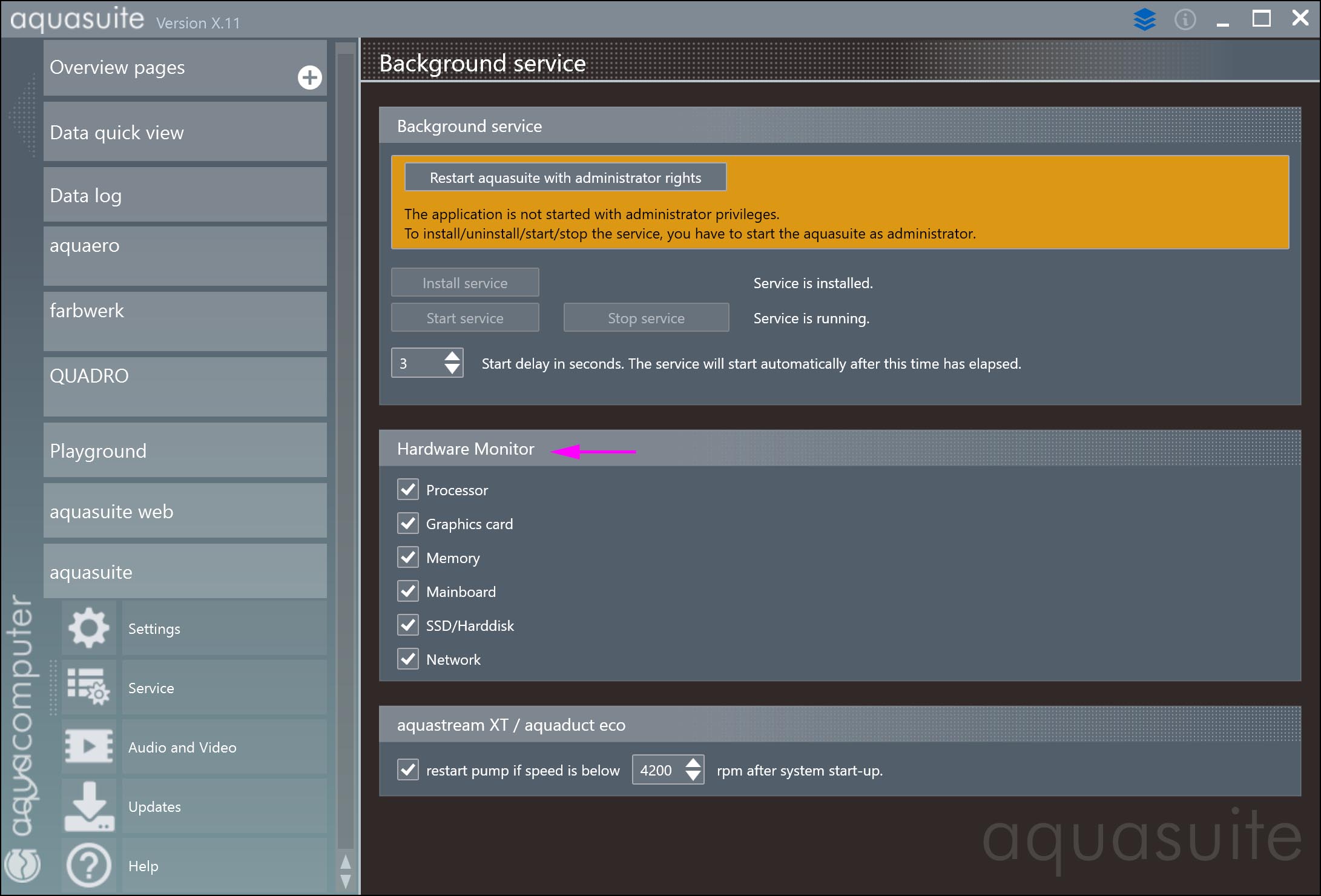Expand the aquaero section

[x=185, y=256]
